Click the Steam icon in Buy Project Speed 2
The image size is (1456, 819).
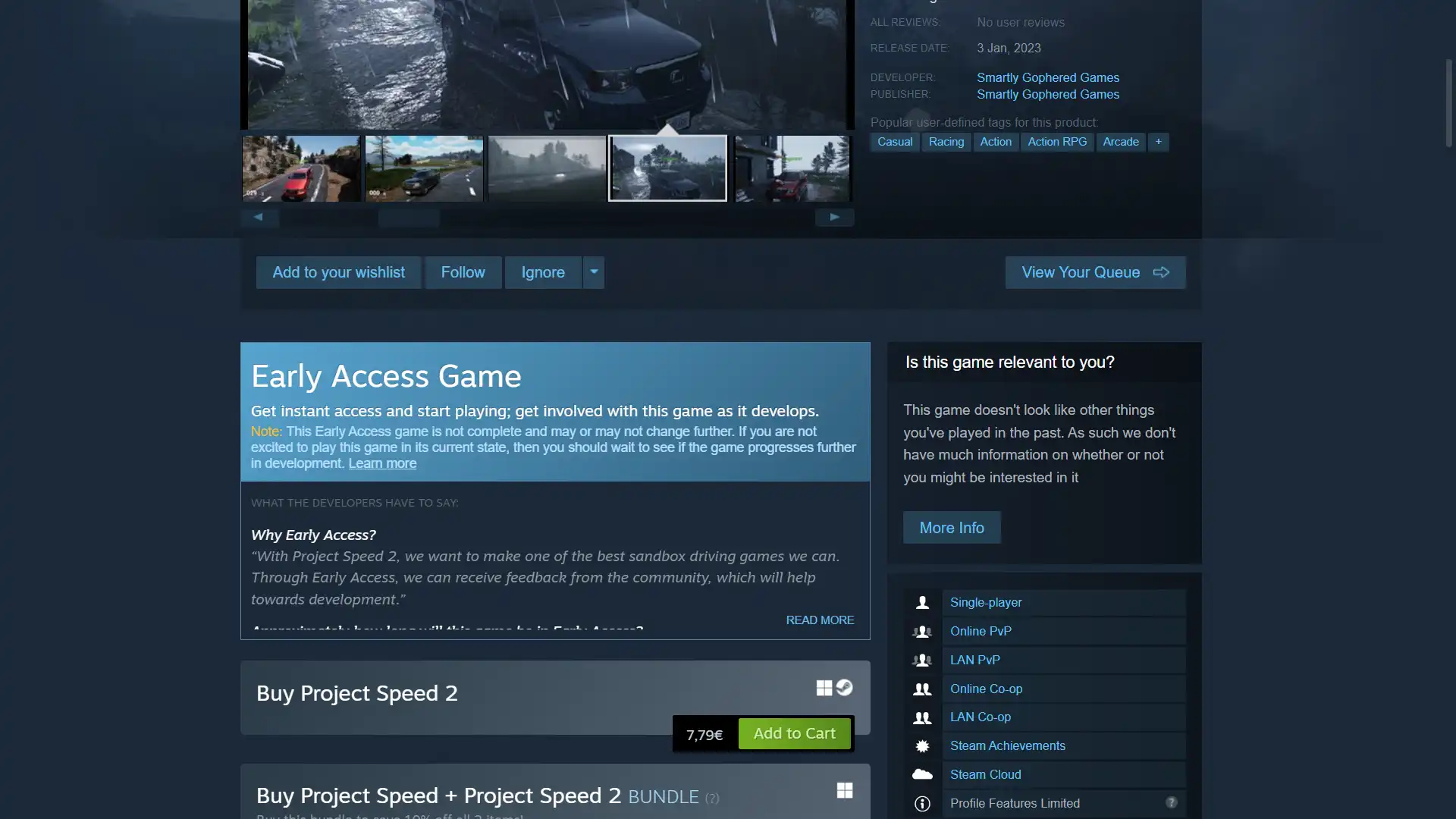click(x=844, y=688)
